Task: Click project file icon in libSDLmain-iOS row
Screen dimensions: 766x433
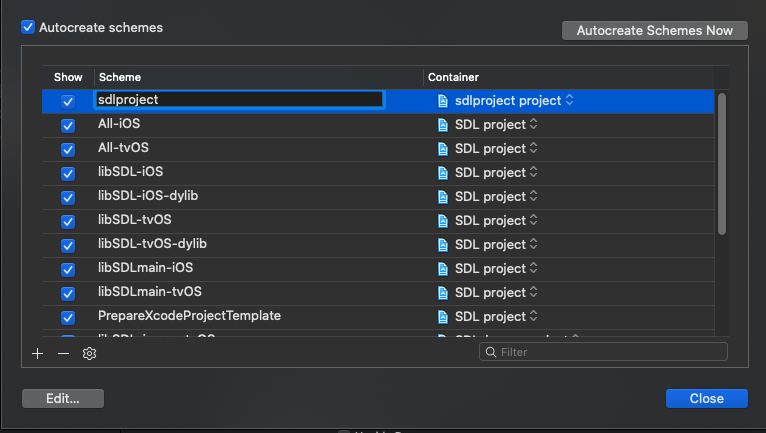Action: [443, 268]
